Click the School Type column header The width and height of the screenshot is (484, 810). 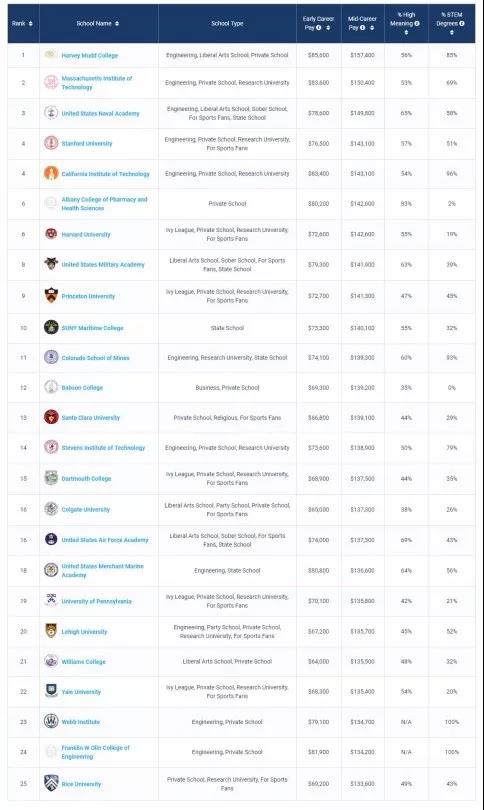[227, 24]
